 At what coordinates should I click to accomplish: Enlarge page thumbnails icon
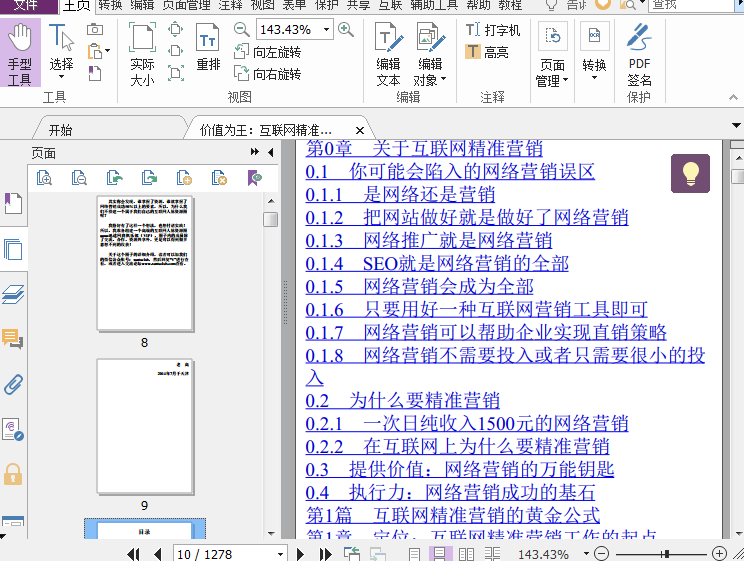pos(44,178)
